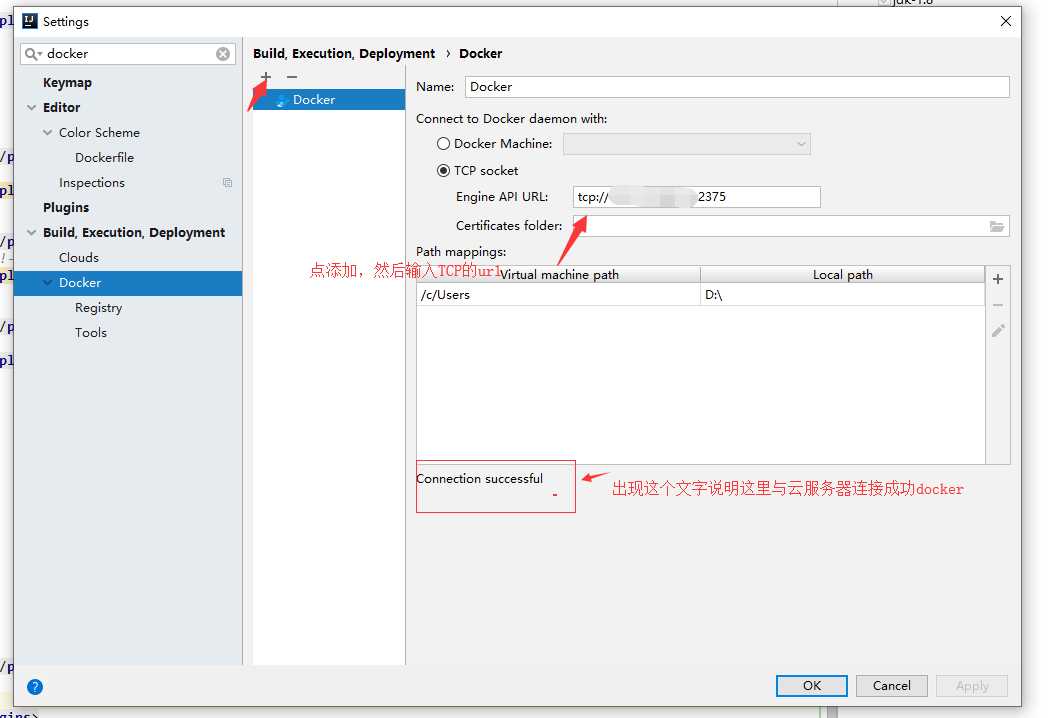
Task: Open Inspections settings
Action: (91, 183)
